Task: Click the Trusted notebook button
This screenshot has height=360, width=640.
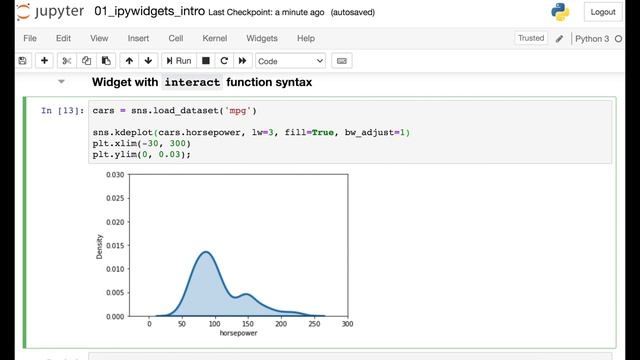Action: 531,38
